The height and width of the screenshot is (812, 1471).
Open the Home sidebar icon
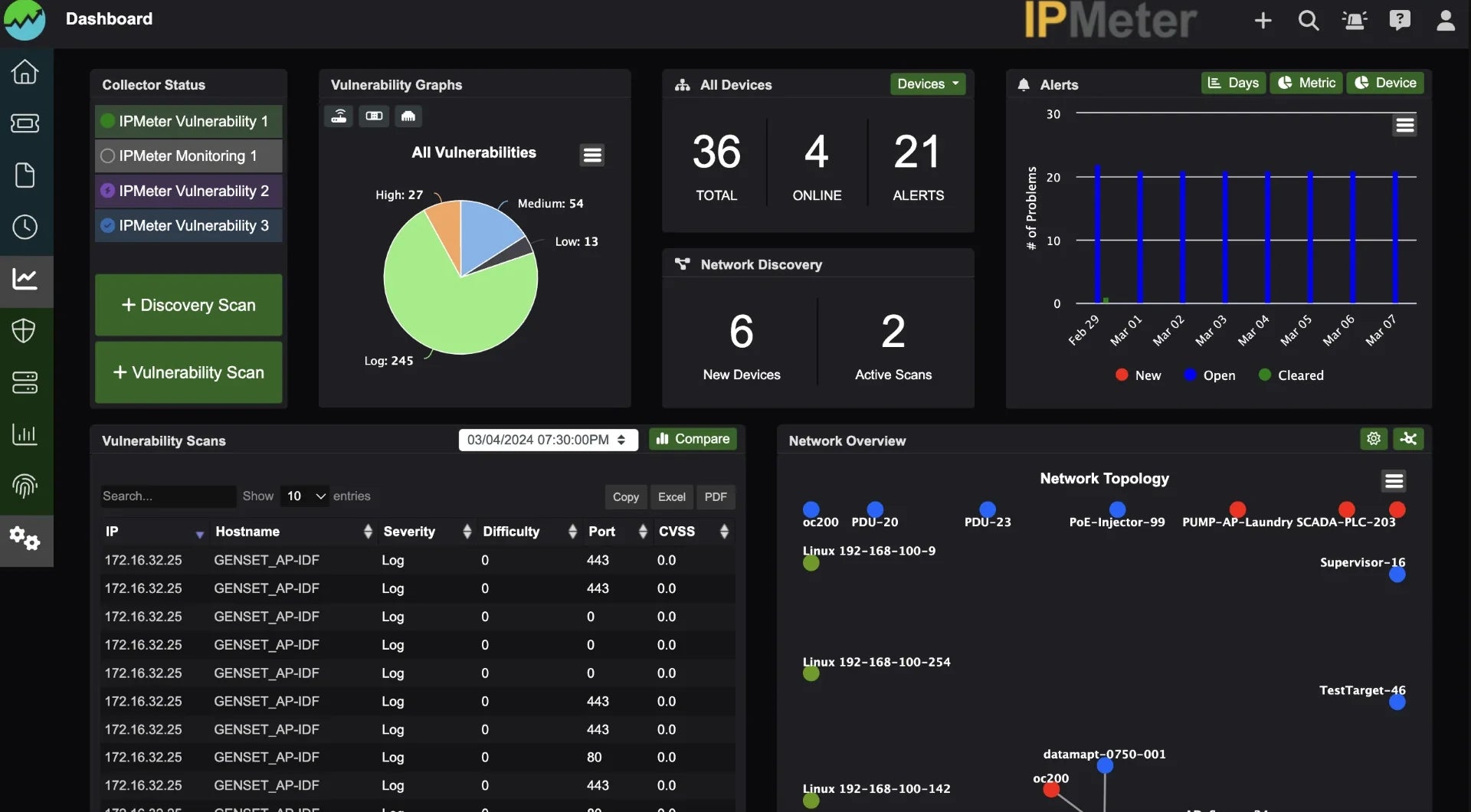[25, 72]
